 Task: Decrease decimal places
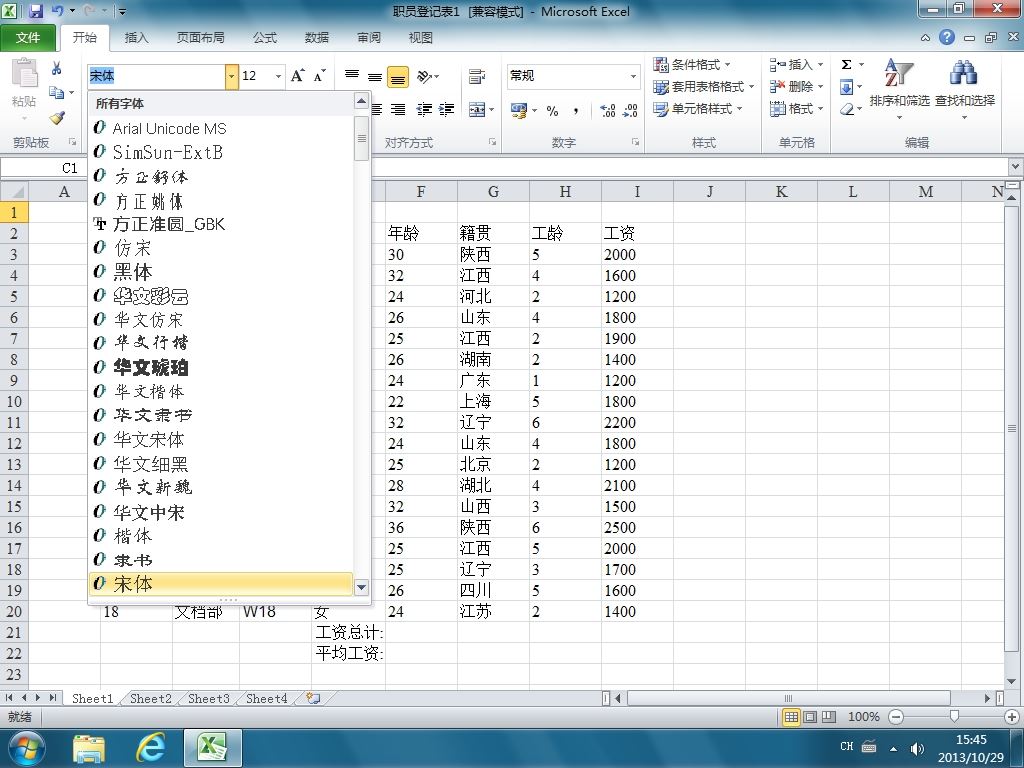coord(630,110)
